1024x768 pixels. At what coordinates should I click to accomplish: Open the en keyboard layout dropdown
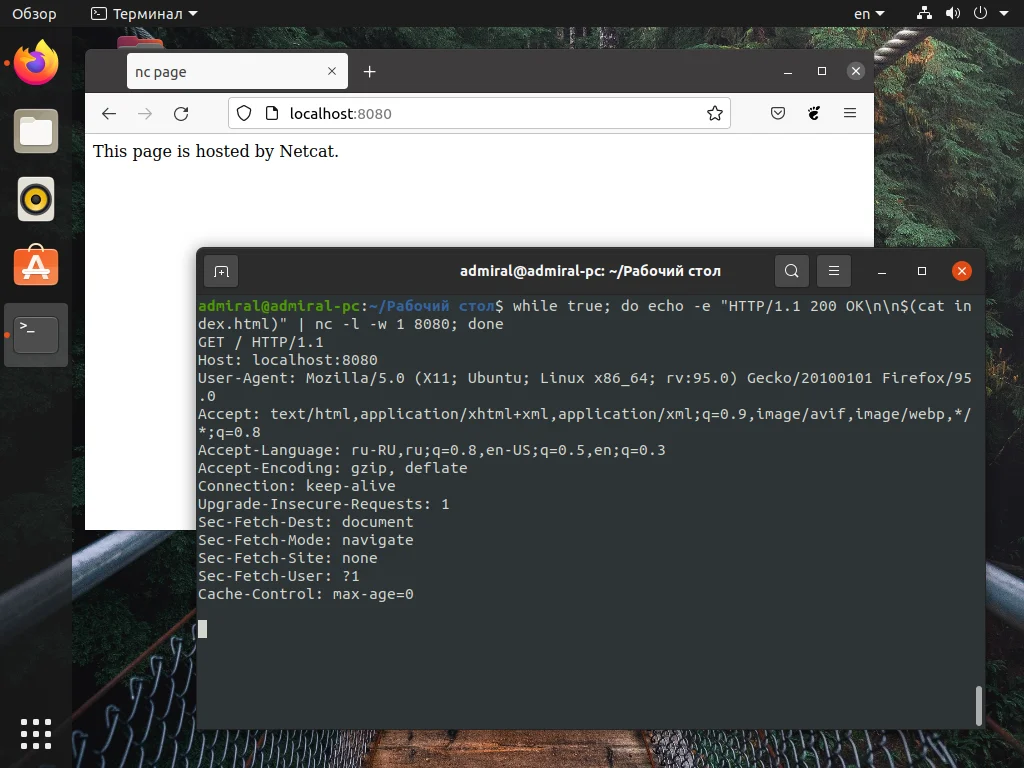(869, 13)
